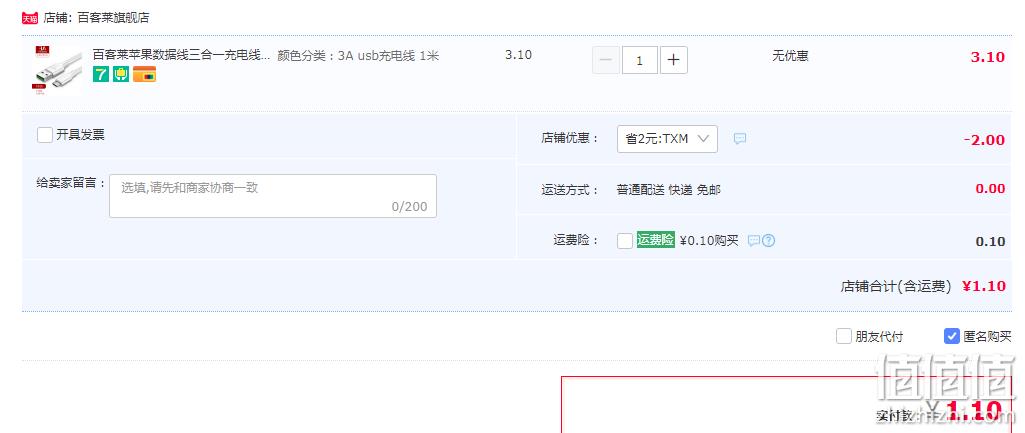Click the question mark help icon for 运费险
Viewport: 1025px width, 433px height.
pos(769,241)
